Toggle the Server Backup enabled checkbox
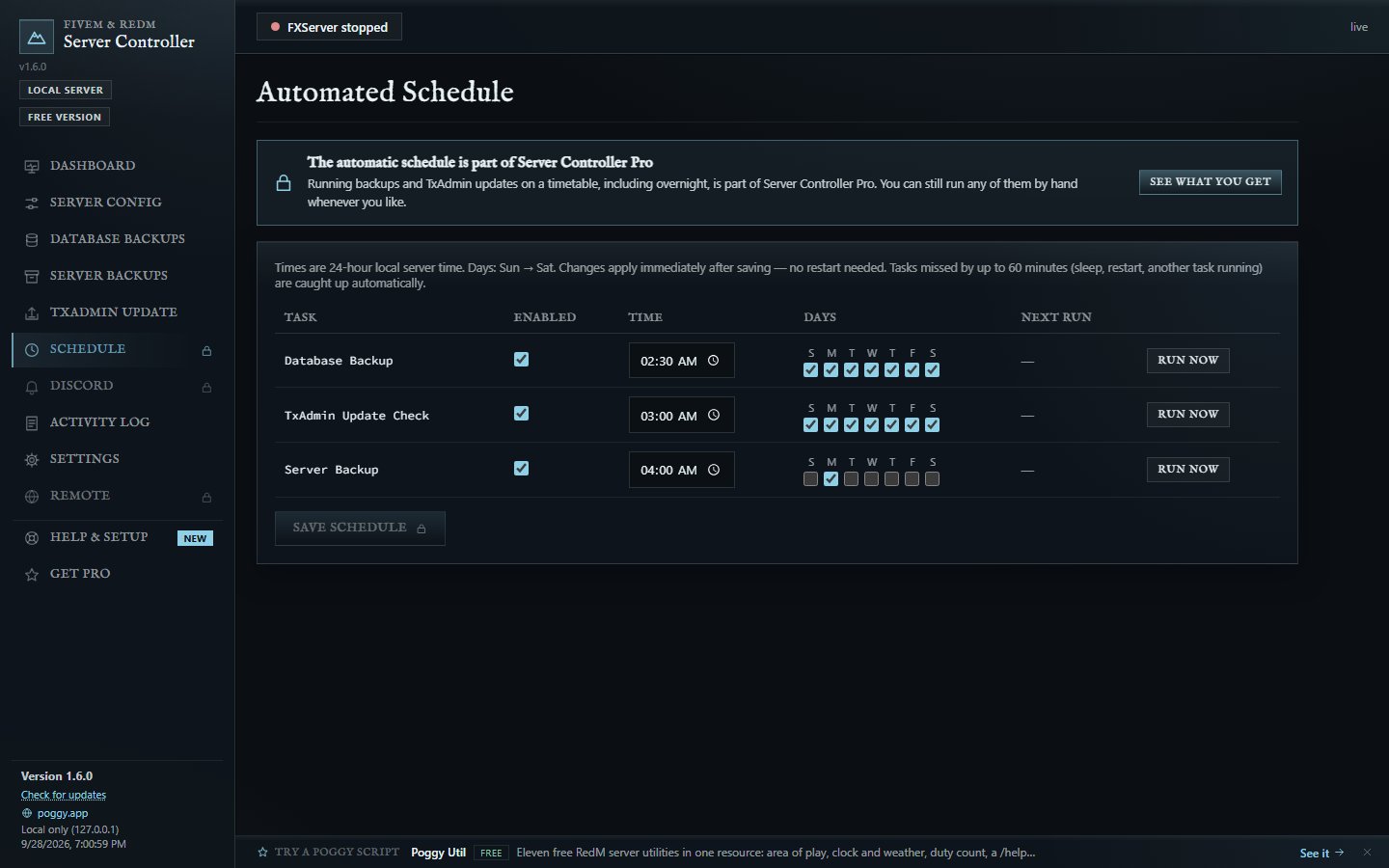Image resolution: width=1389 pixels, height=868 pixels. 521,468
